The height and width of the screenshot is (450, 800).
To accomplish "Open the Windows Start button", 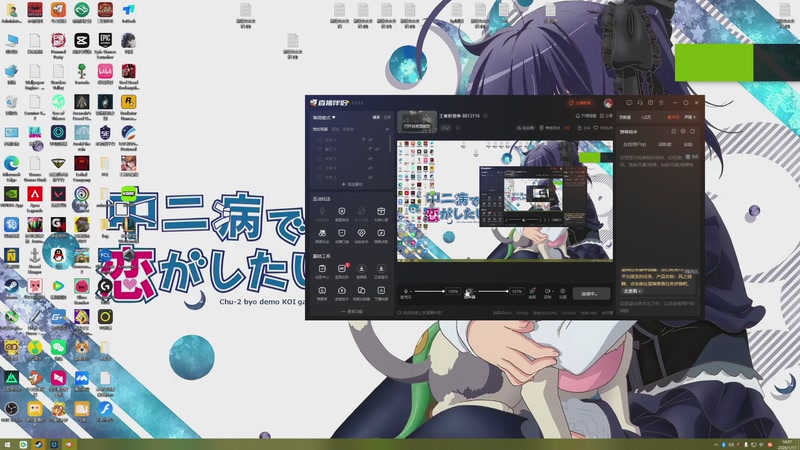I will (7, 444).
